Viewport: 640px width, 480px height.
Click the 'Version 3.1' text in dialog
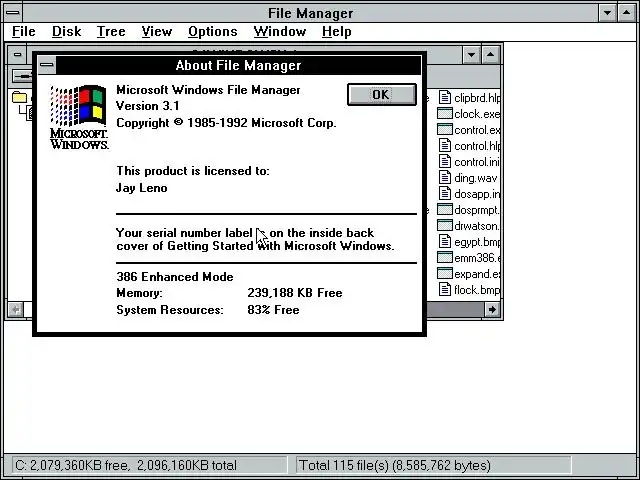(148, 106)
